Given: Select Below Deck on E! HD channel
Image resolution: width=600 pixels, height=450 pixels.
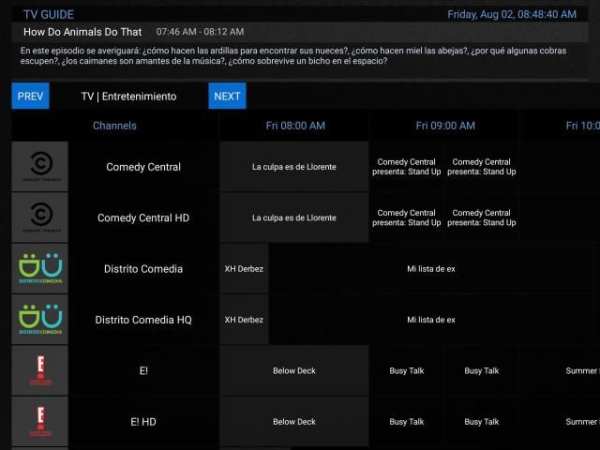Looking at the screenshot, I should tap(294, 422).
